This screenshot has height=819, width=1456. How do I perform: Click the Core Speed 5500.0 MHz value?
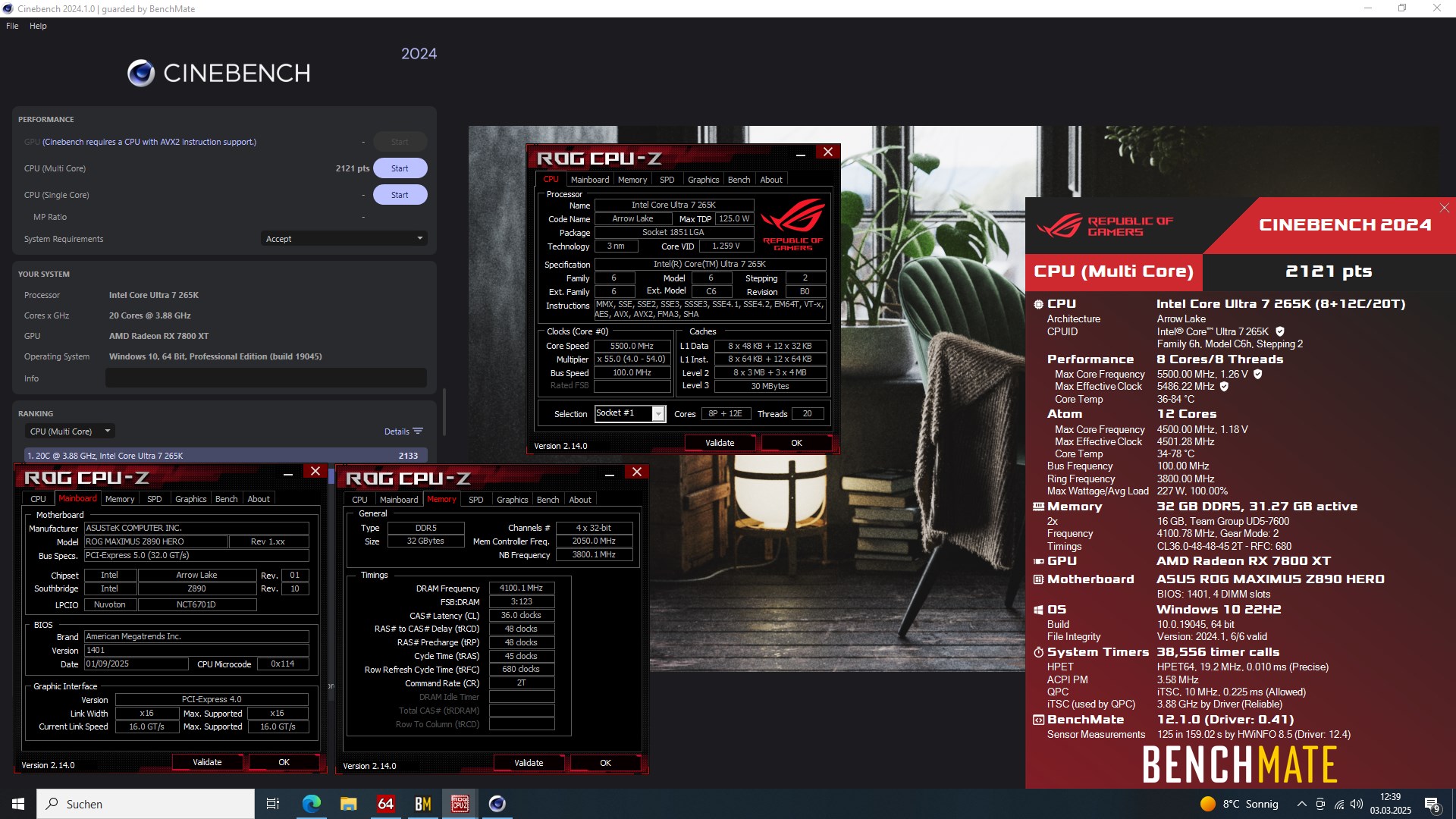632,346
